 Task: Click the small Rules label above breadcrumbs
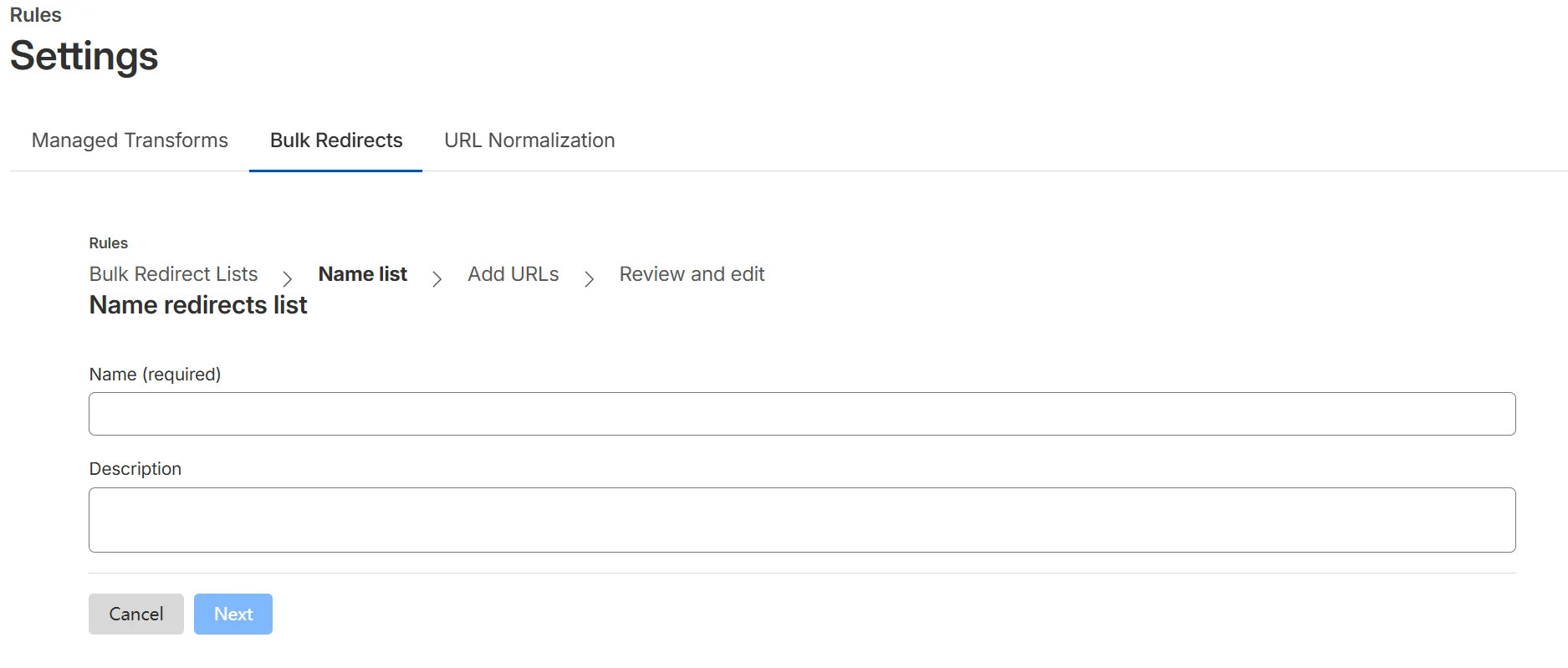coord(109,243)
